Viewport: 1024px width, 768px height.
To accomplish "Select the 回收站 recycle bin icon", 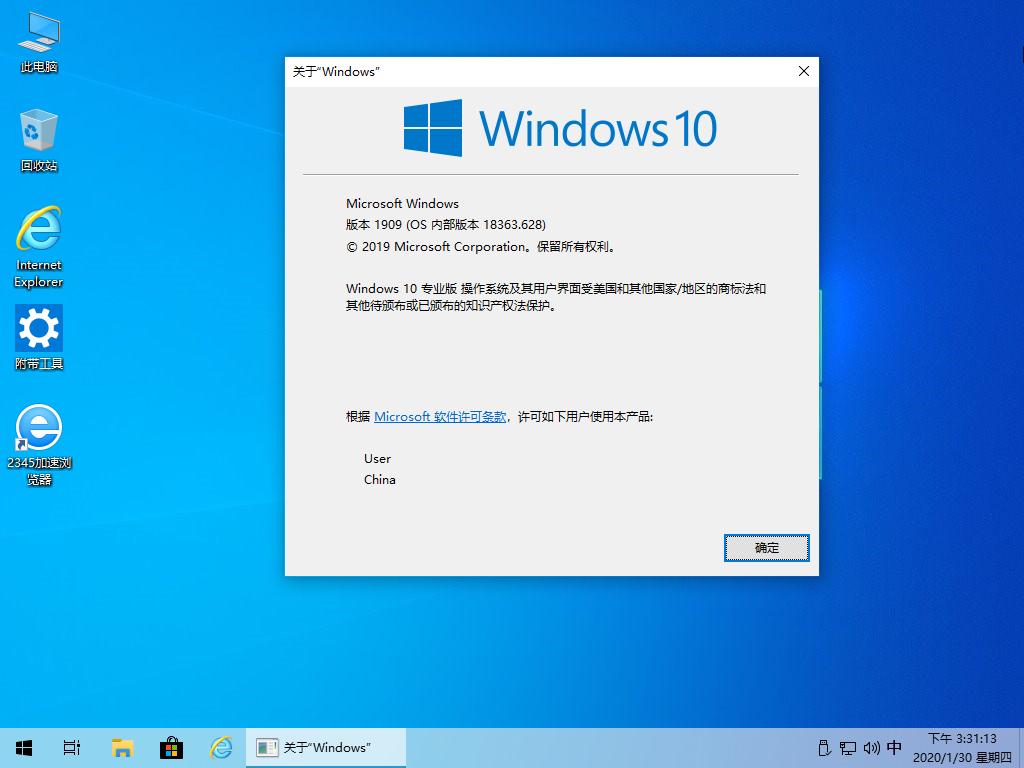I will 39,141.
